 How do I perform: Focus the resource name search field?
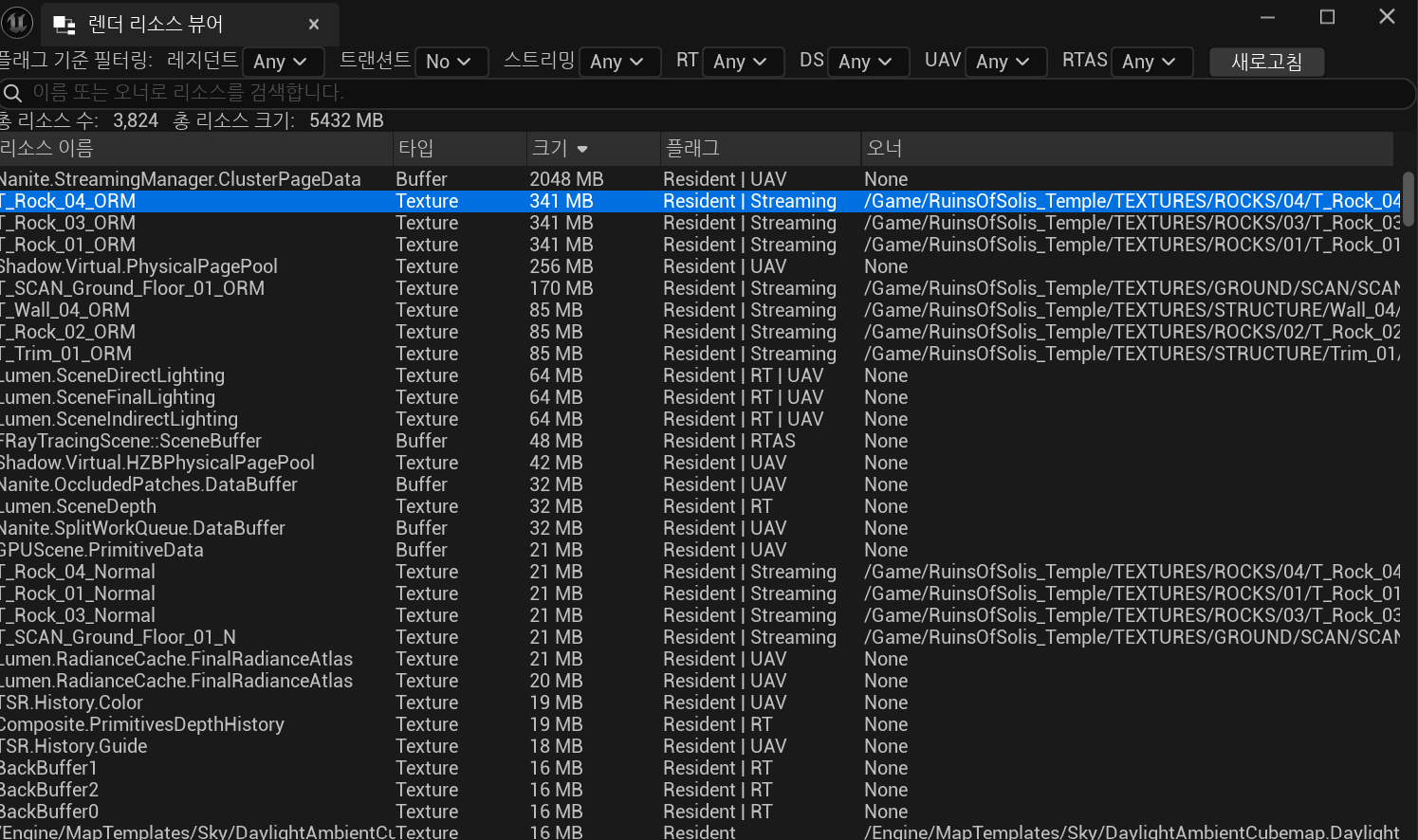pyautogui.click(x=708, y=92)
